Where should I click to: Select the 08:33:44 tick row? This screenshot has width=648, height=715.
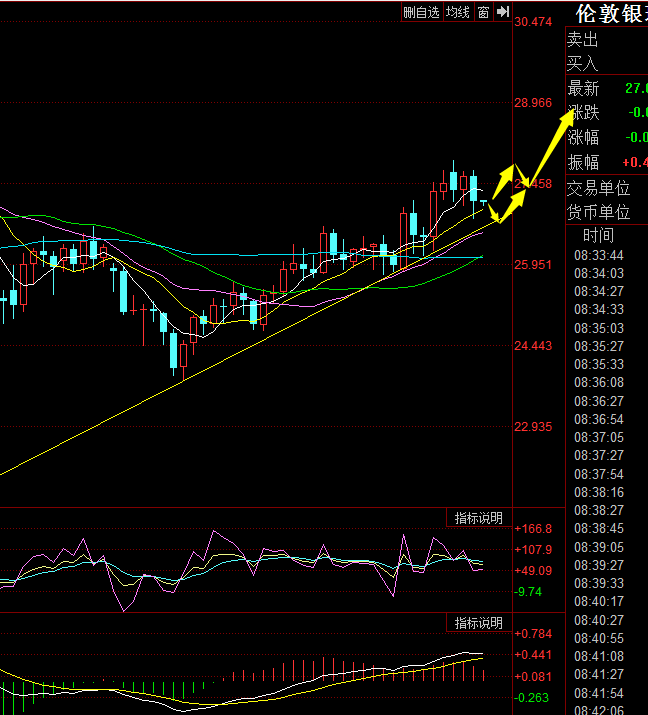coord(599,255)
